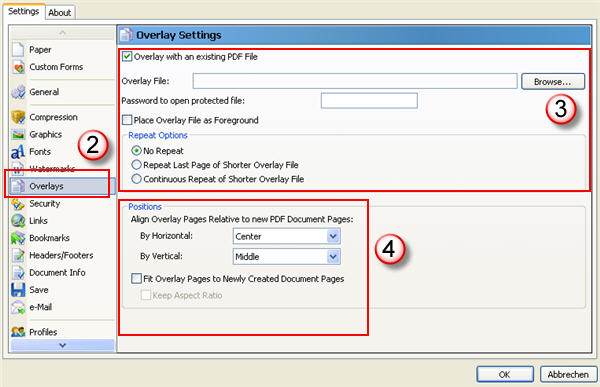This screenshot has width=600, height=387.
Task: Click the Profiles people icon
Action: point(18,332)
